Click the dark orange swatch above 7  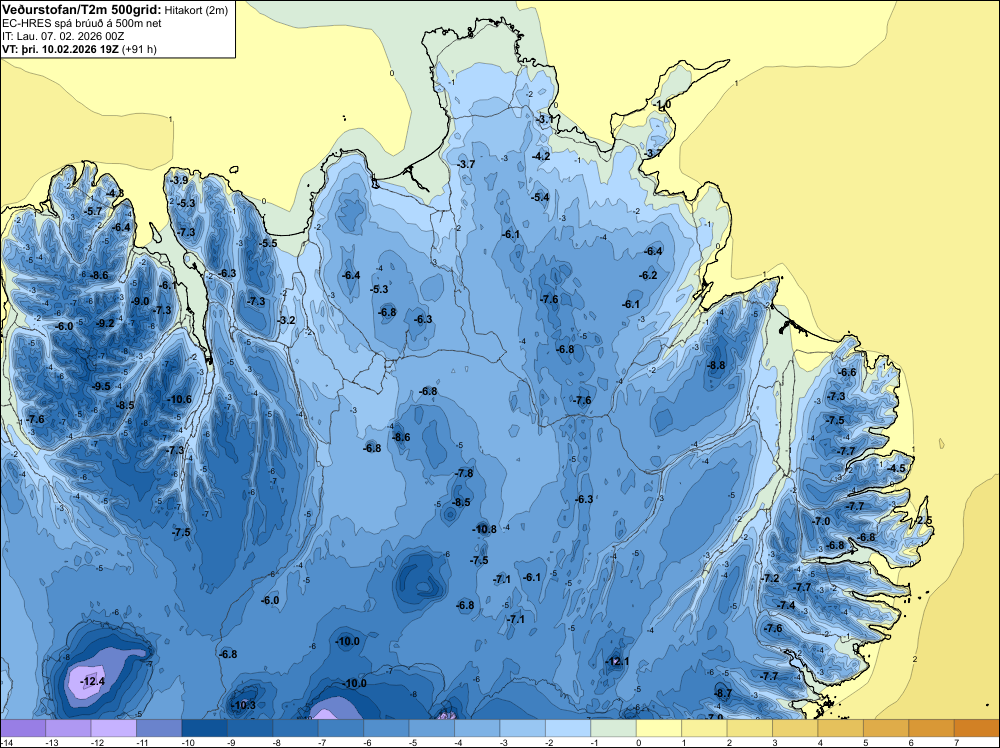coord(976,728)
